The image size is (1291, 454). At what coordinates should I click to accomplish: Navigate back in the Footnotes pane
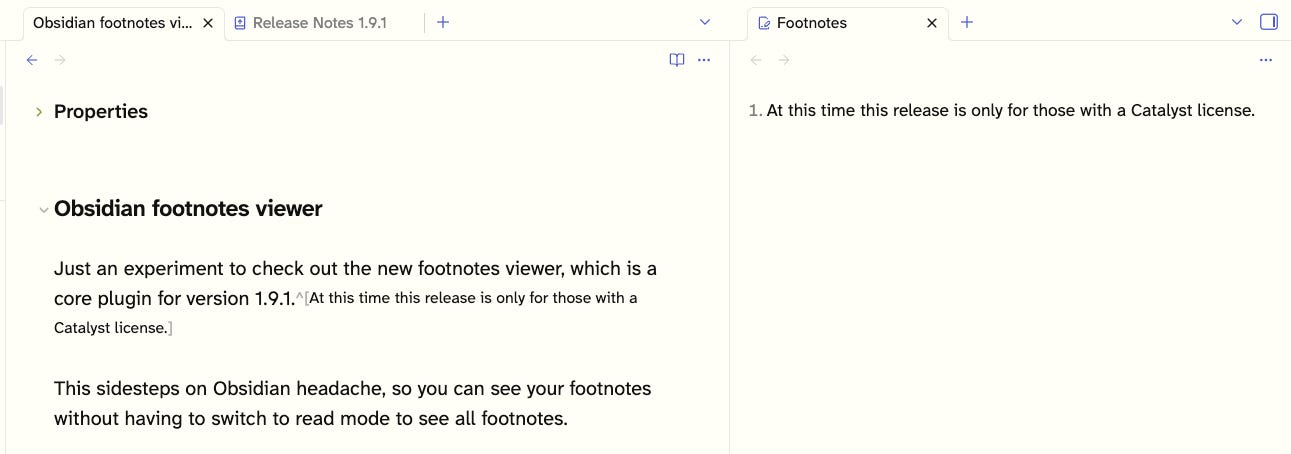[x=756, y=60]
